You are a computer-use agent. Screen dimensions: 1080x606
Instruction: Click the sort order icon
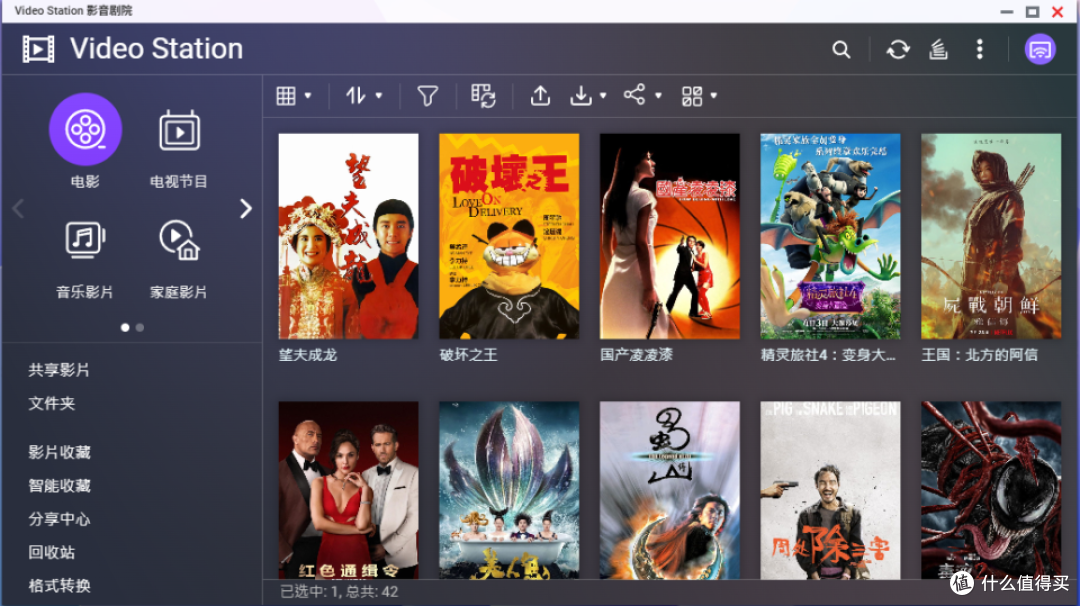point(355,96)
